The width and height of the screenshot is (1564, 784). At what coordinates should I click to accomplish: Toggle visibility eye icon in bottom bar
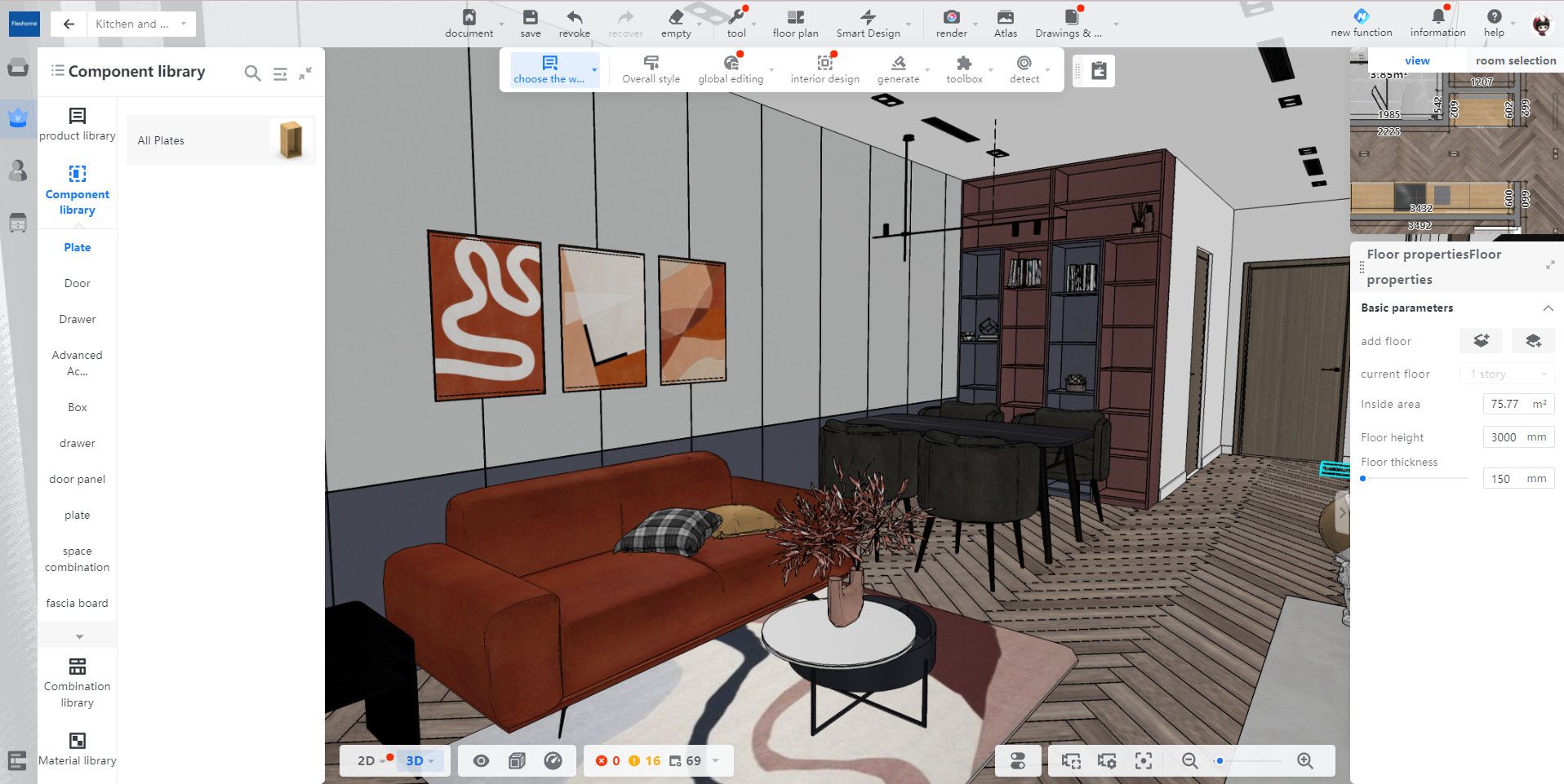pos(482,761)
